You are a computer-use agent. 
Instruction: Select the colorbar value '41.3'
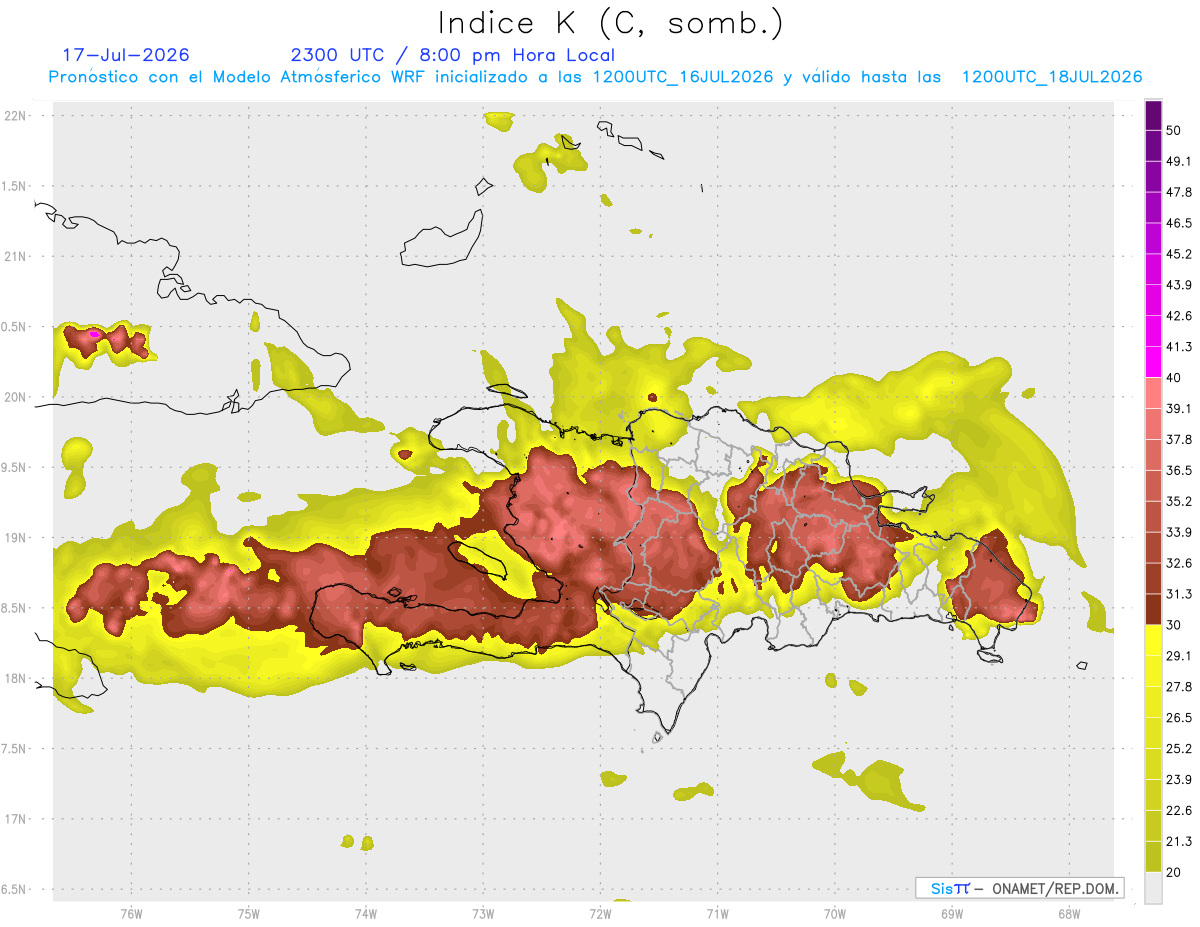pyautogui.click(x=1179, y=347)
